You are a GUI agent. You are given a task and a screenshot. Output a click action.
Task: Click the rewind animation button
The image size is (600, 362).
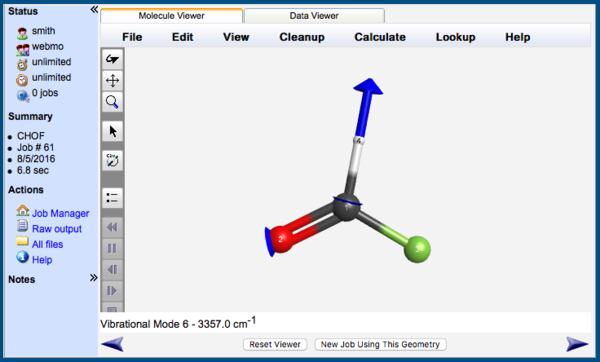click(112, 227)
